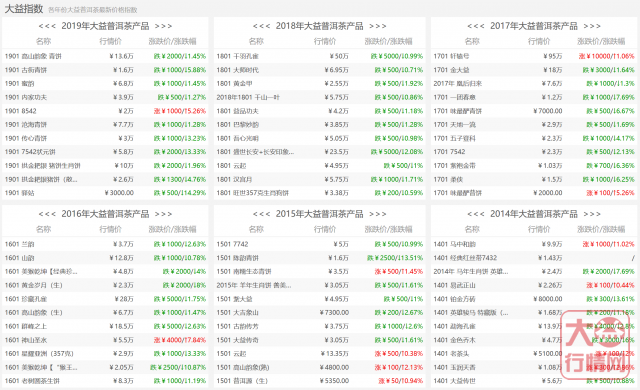The width and height of the screenshot is (640, 390).
Task: Click the ¥13.6万 price in the 2019 table
Action: point(121,56)
